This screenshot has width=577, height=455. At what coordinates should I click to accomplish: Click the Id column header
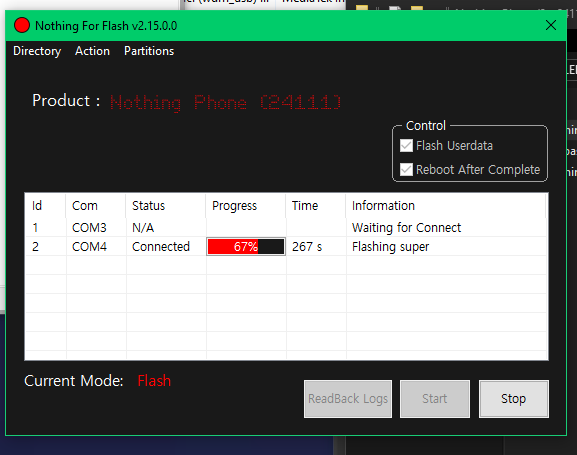(x=46, y=205)
